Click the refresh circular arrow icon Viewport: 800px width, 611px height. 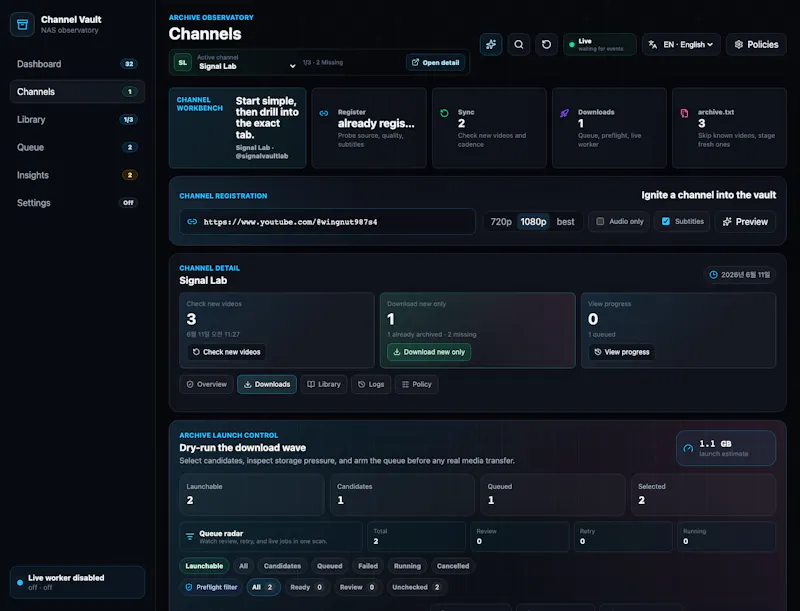point(546,44)
